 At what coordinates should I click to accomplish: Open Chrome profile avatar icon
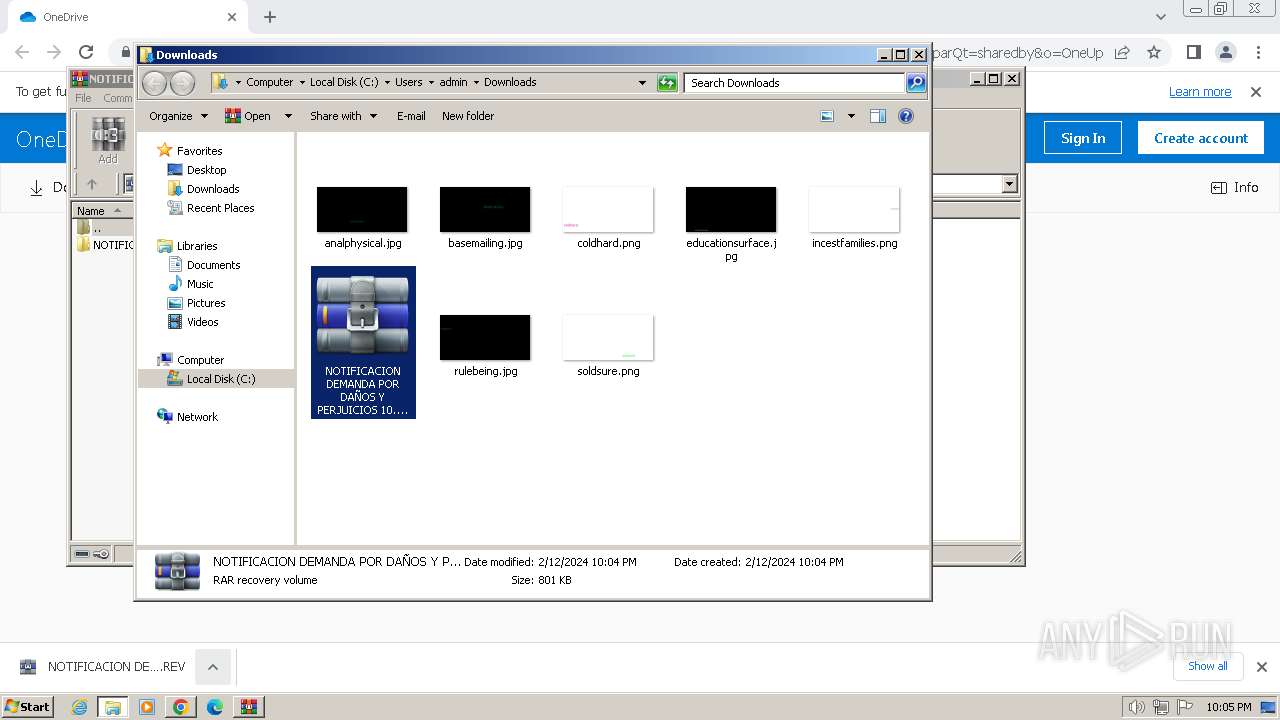pyautogui.click(x=1225, y=52)
